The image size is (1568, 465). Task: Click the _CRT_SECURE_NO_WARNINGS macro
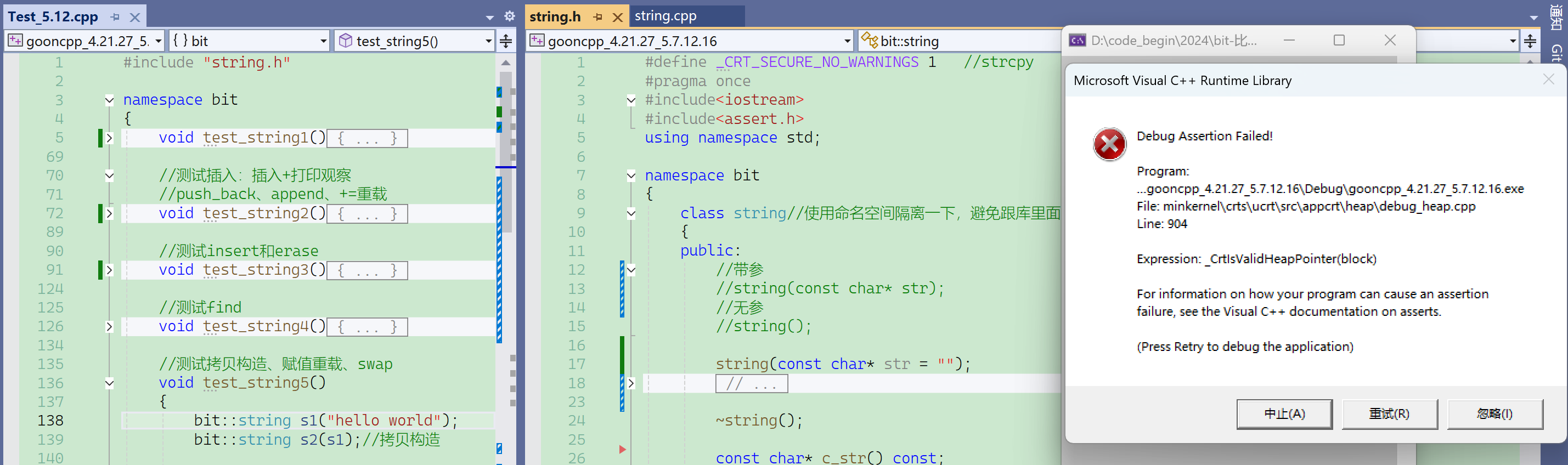click(x=817, y=62)
